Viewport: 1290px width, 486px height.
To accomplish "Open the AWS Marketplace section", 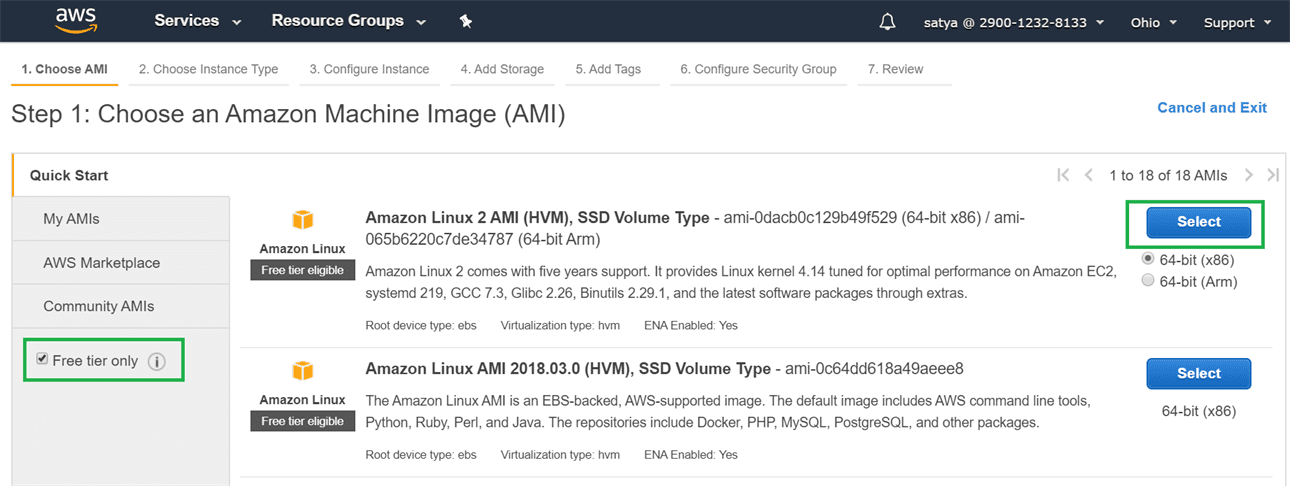I will click(101, 263).
